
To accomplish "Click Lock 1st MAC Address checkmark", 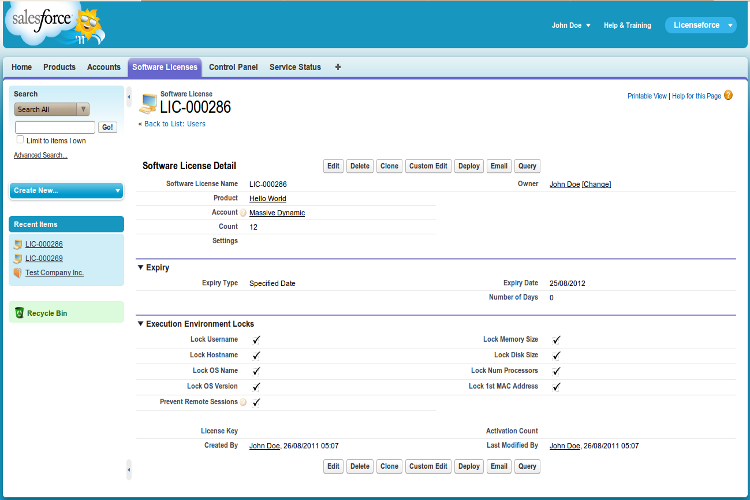I will 556,387.
